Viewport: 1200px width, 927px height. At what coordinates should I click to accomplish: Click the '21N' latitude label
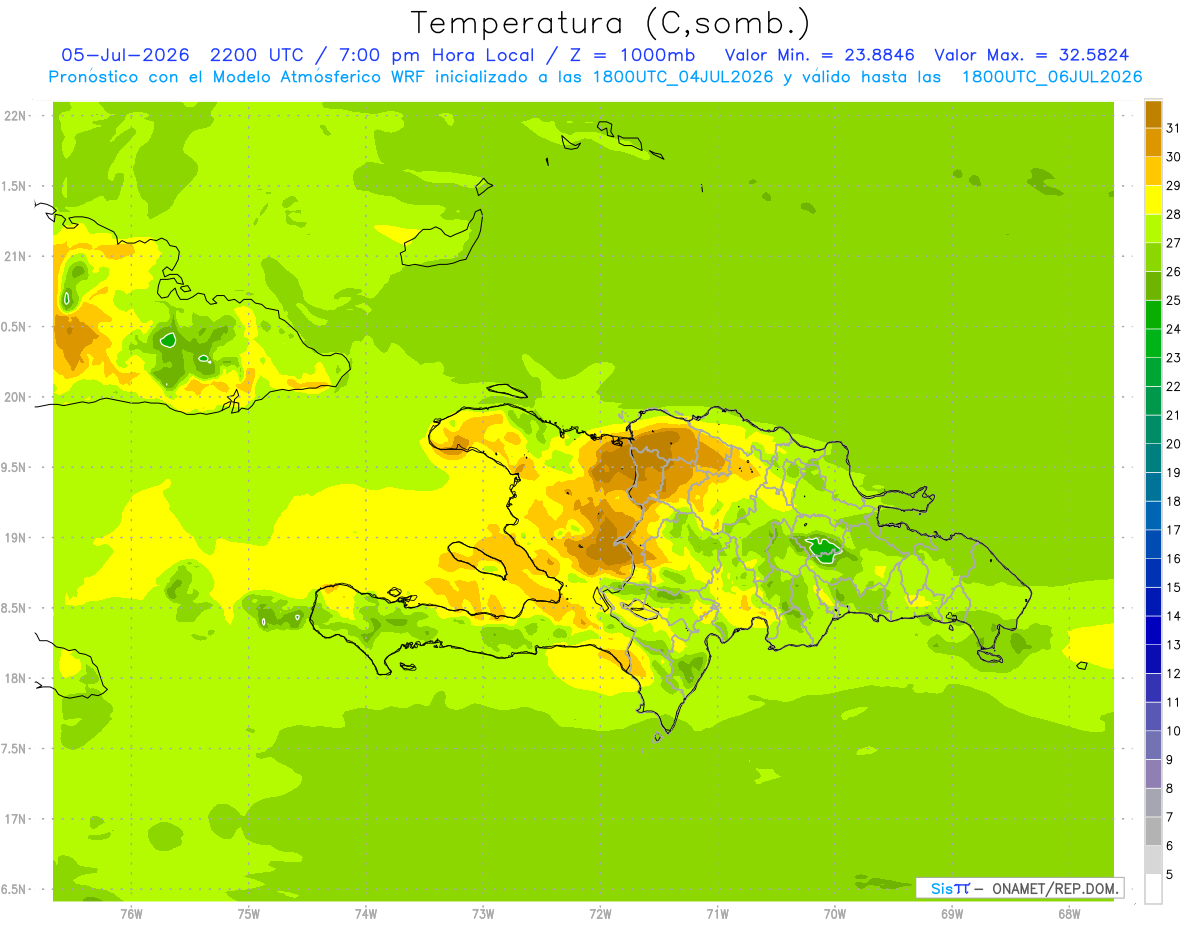[x=17, y=256]
